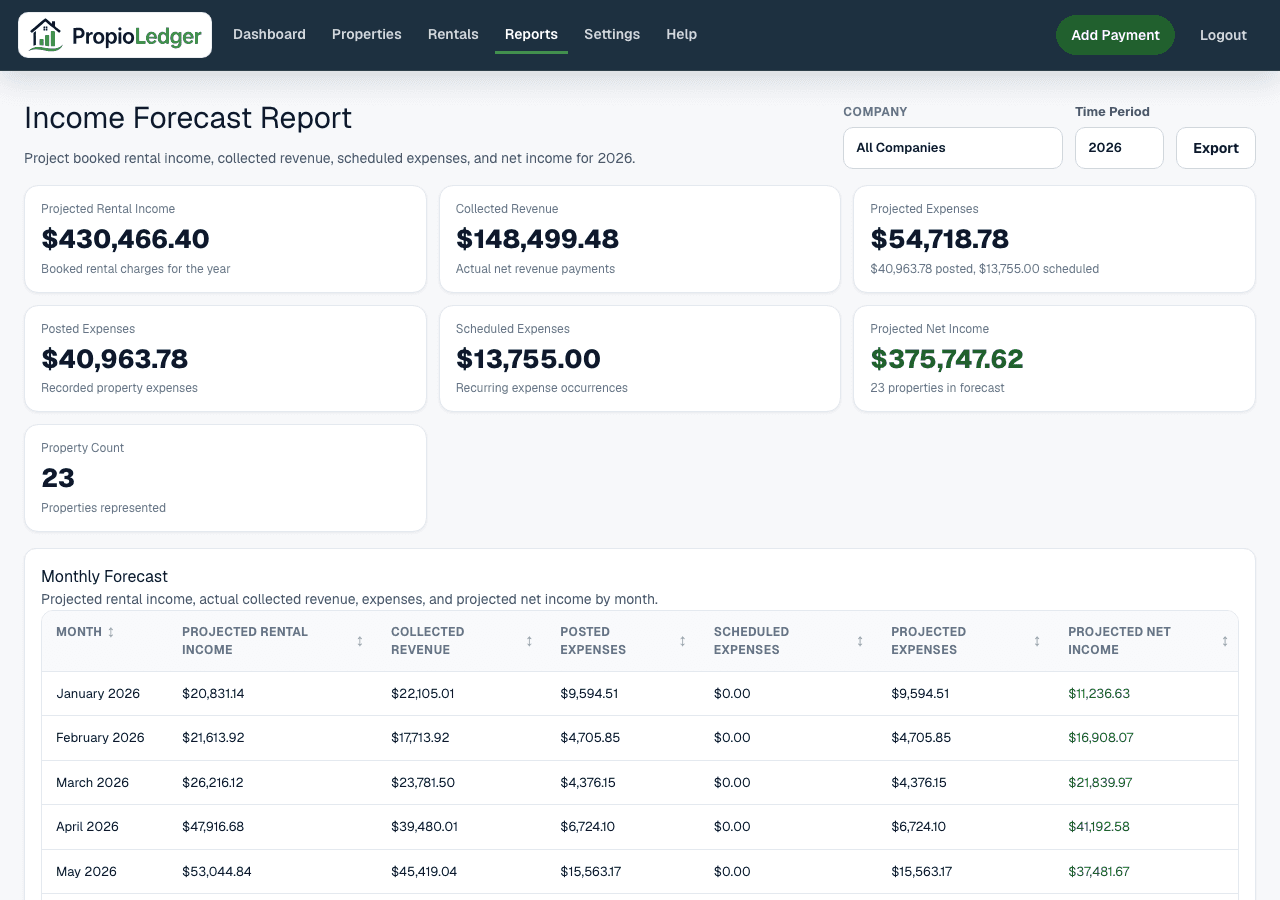1280x900 pixels.
Task: Click May collected revenue $45,419.04
Action: [x=424, y=872]
